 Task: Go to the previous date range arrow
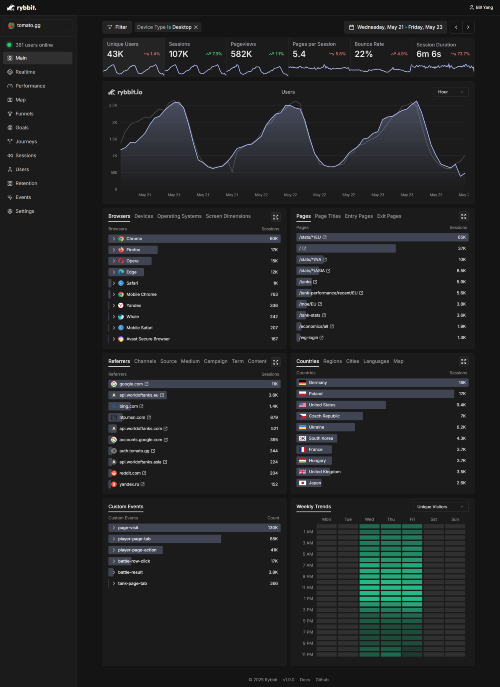[x=456, y=27]
